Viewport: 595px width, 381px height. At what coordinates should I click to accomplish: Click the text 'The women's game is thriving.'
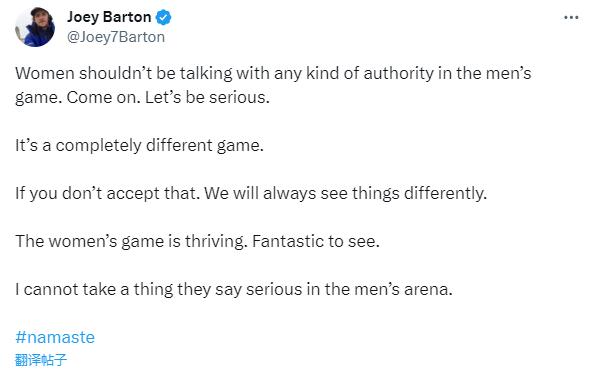131,241
